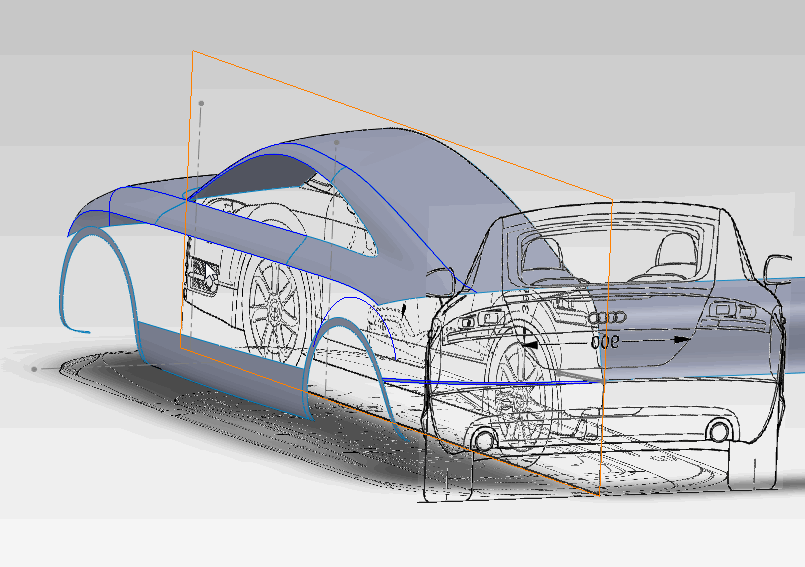Click the reference point on the roof surface
805x567 pixels.
pos(337,143)
